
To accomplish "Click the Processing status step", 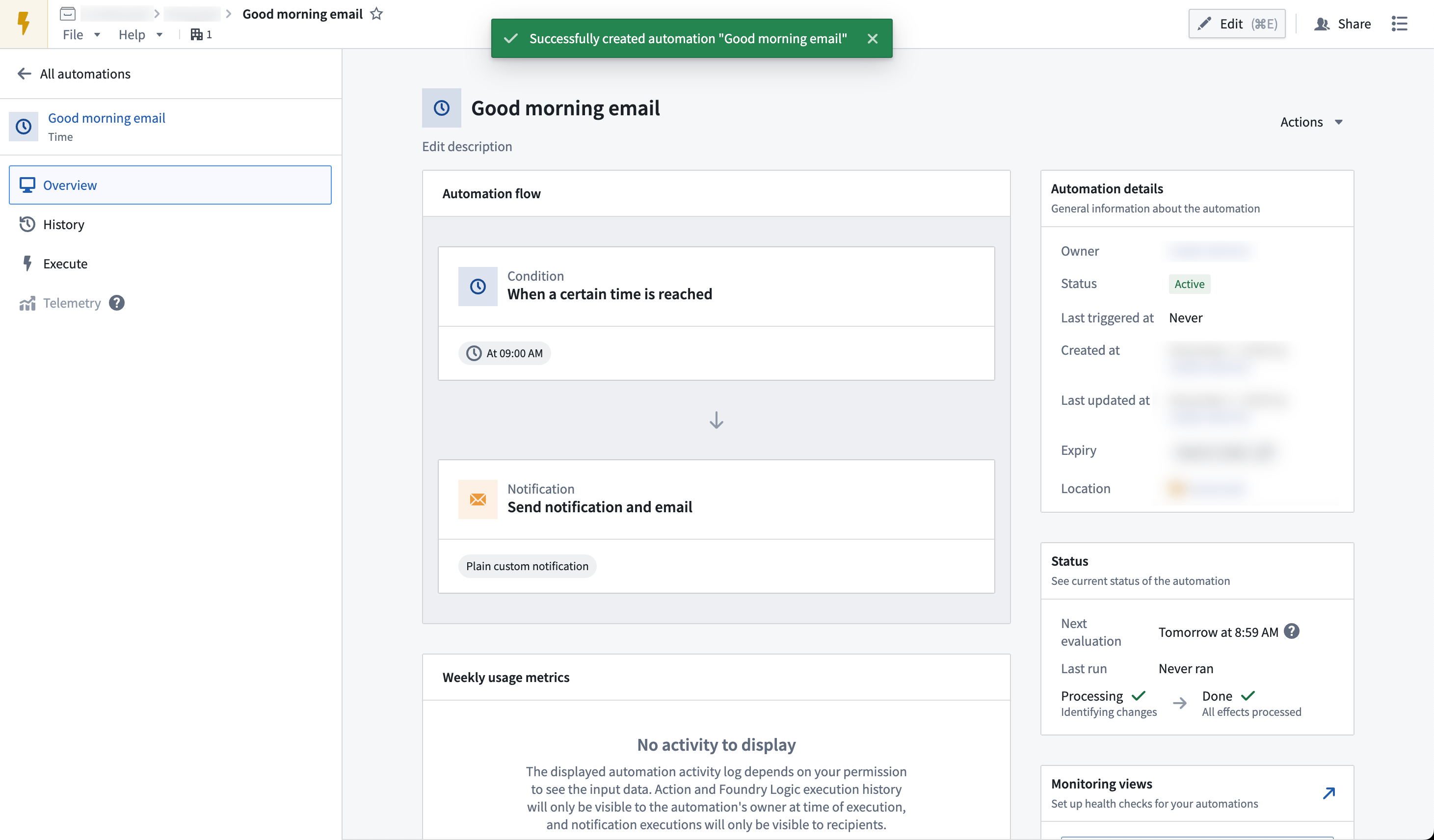I will (1109, 704).
